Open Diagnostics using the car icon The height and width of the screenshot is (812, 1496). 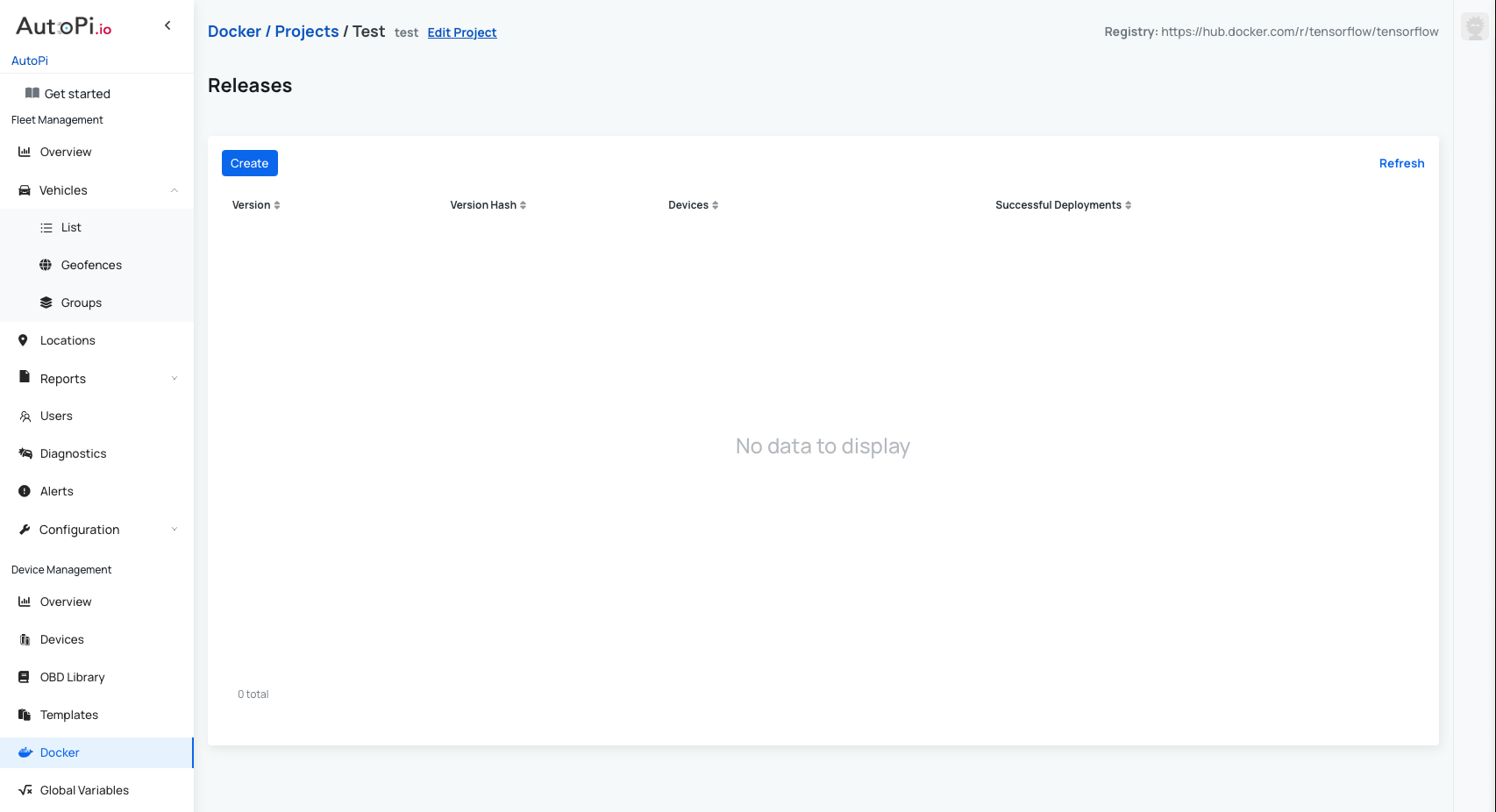24,453
